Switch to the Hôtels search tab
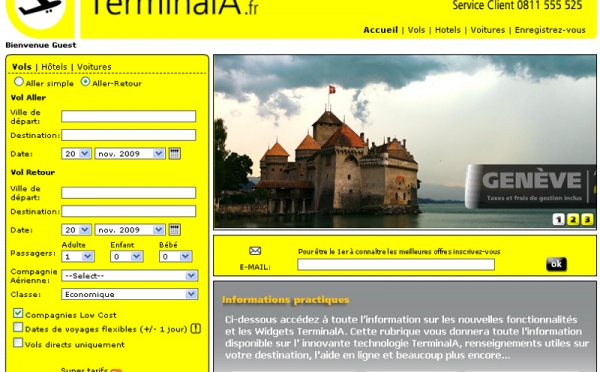Image resolution: width=600 pixels, height=372 pixels. [x=54, y=67]
